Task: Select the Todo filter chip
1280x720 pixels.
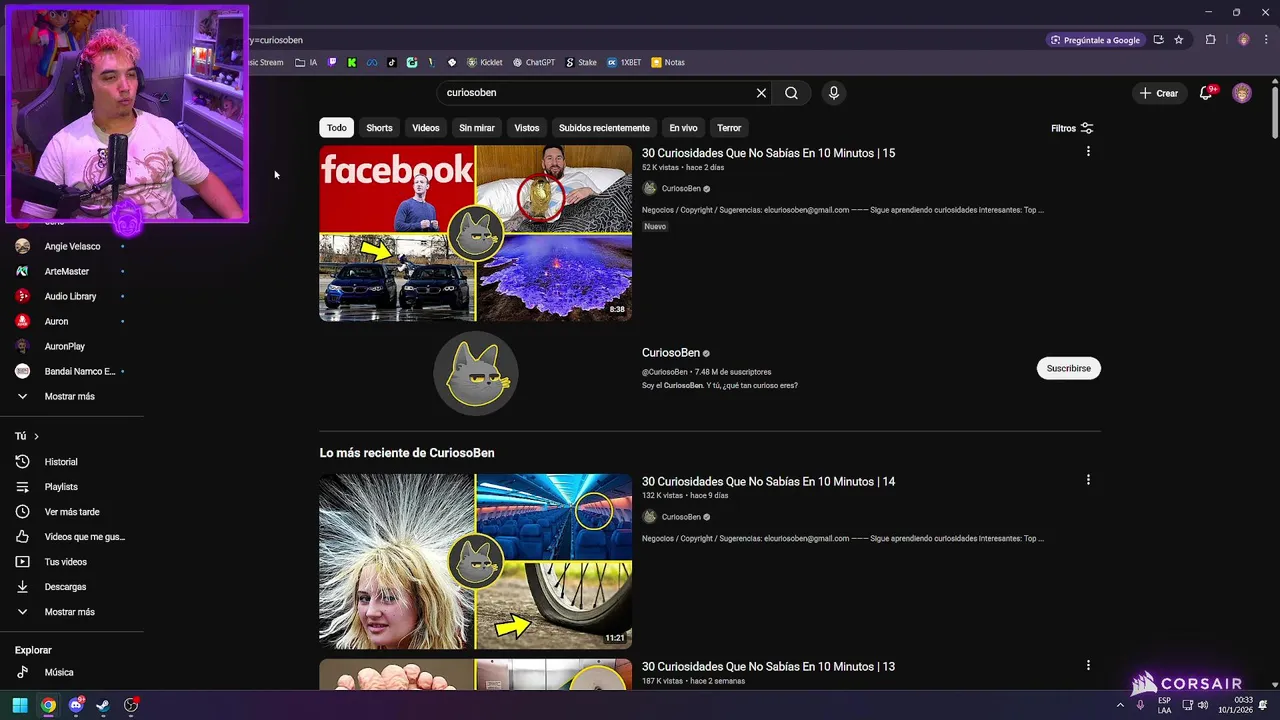Action: (x=337, y=128)
